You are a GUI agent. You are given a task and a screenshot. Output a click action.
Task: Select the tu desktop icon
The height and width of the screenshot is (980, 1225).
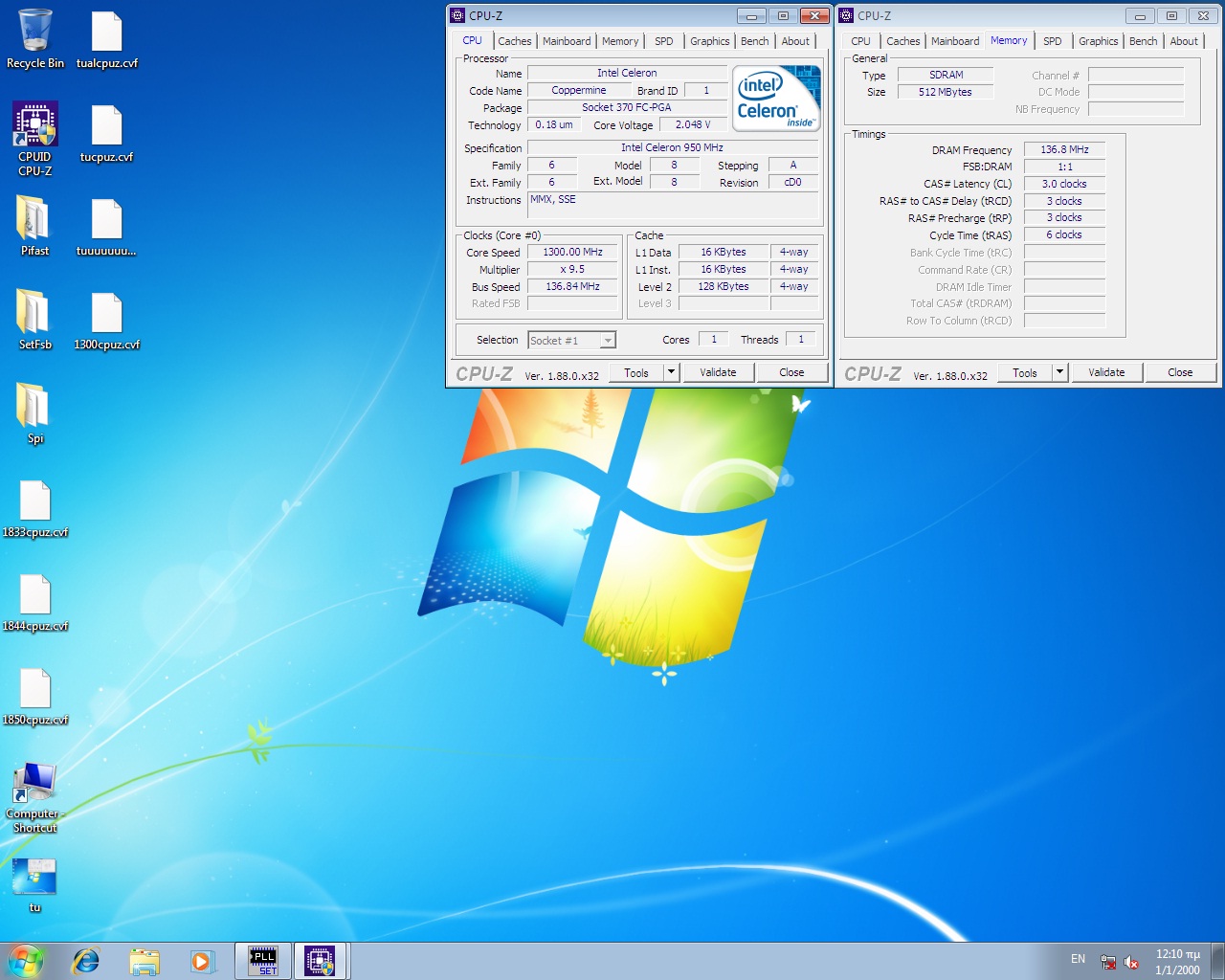(35, 884)
